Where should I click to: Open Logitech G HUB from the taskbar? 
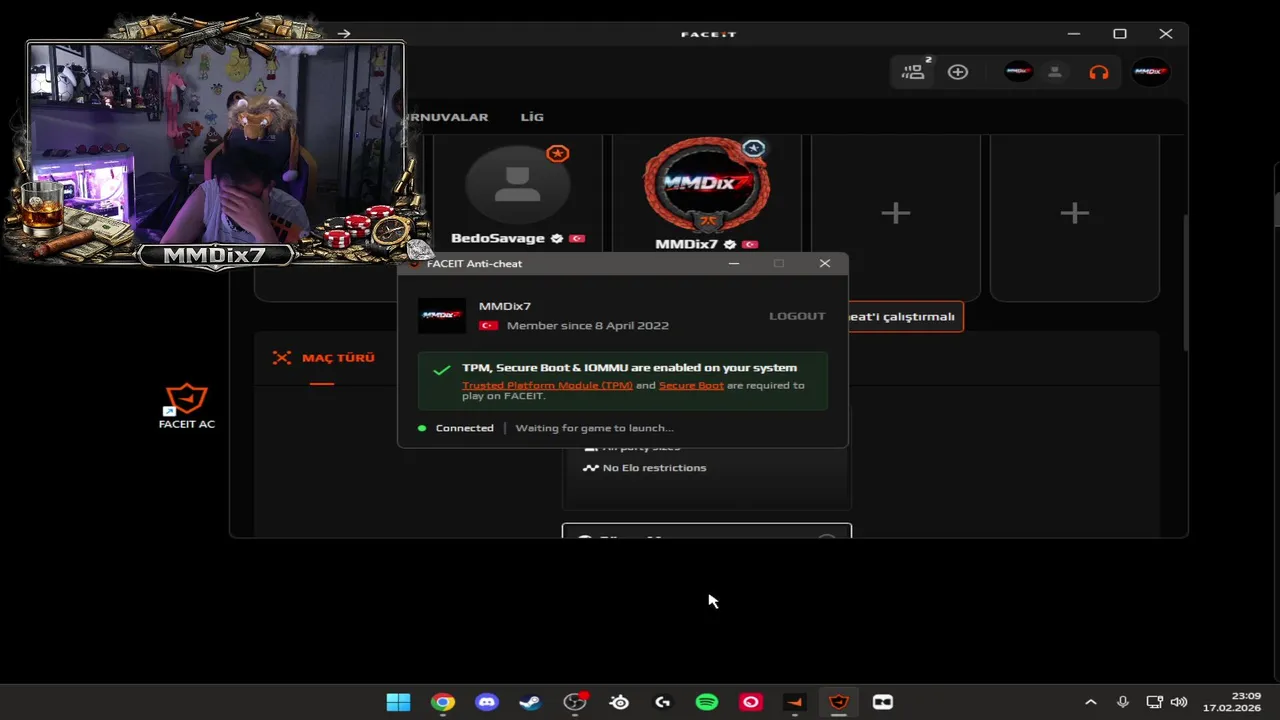pyautogui.click(x=663, y=702)
